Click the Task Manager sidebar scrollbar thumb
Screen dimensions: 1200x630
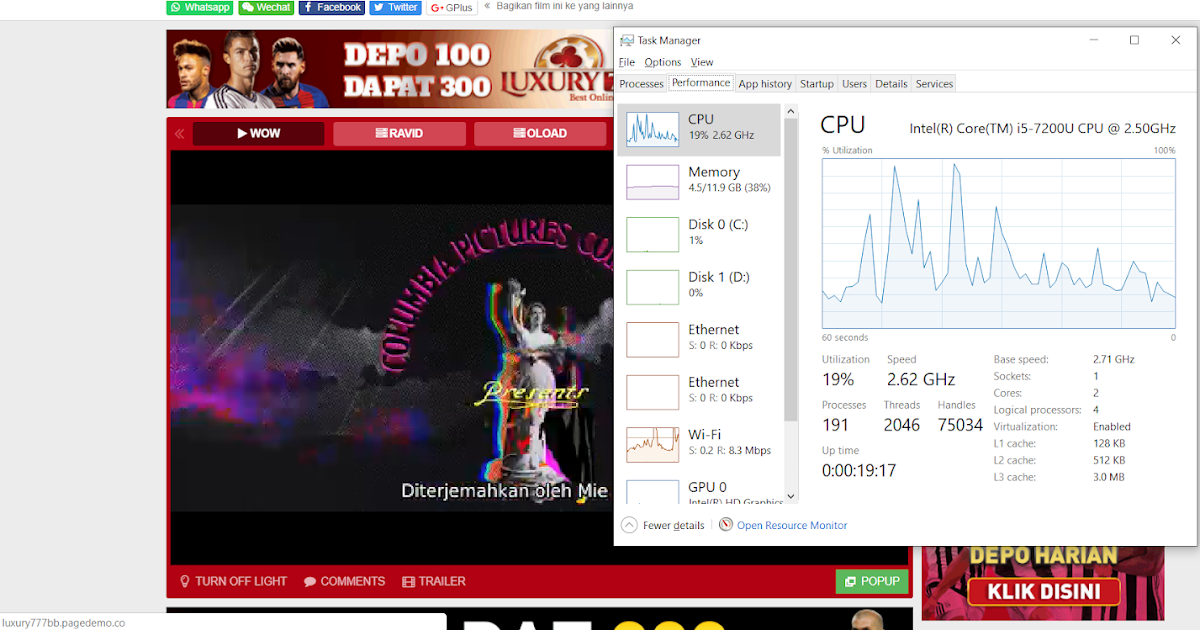(x=791, y=270)
